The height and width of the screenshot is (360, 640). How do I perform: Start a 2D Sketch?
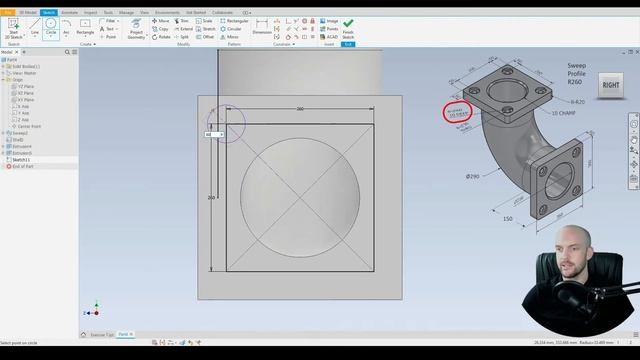(x=13, y=29)
